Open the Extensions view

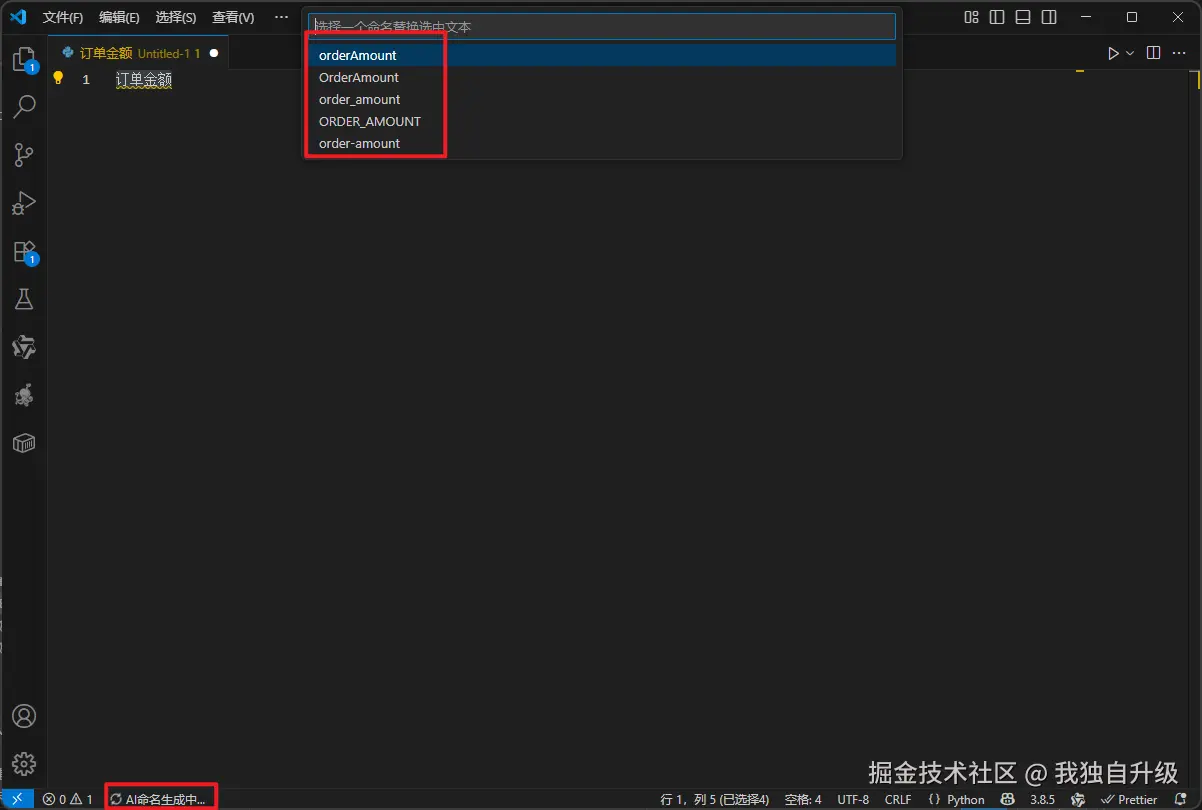pyautogui.click(x=23, y=251)
